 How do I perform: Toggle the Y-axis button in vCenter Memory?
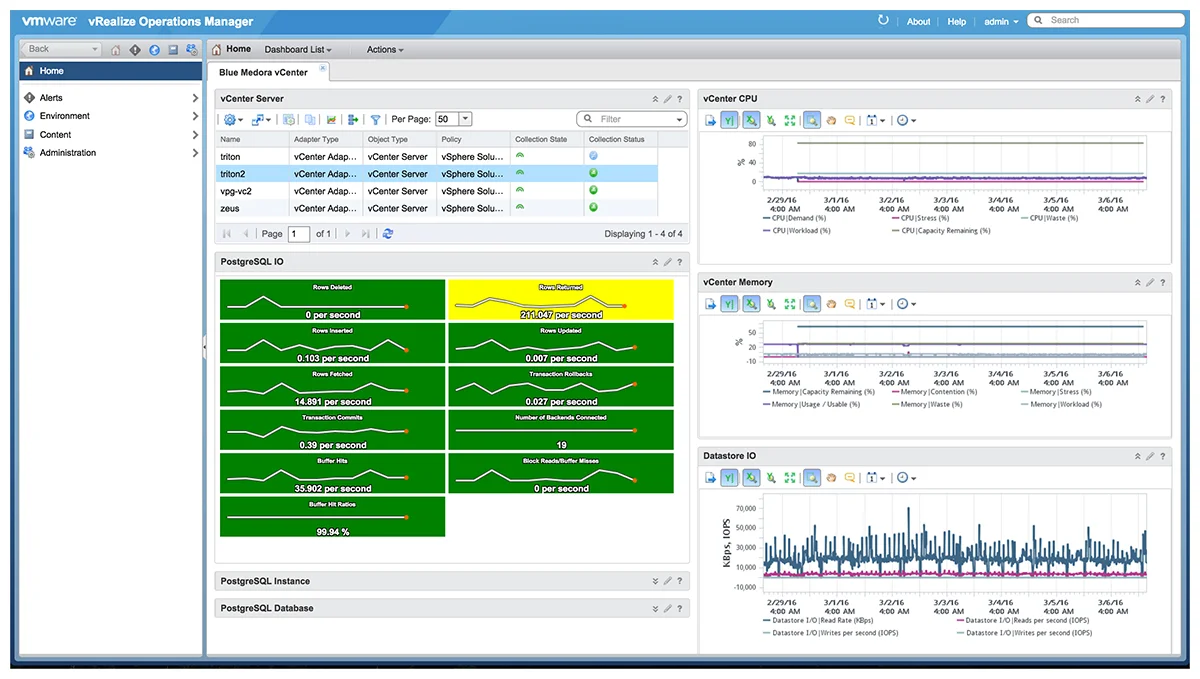730,304
